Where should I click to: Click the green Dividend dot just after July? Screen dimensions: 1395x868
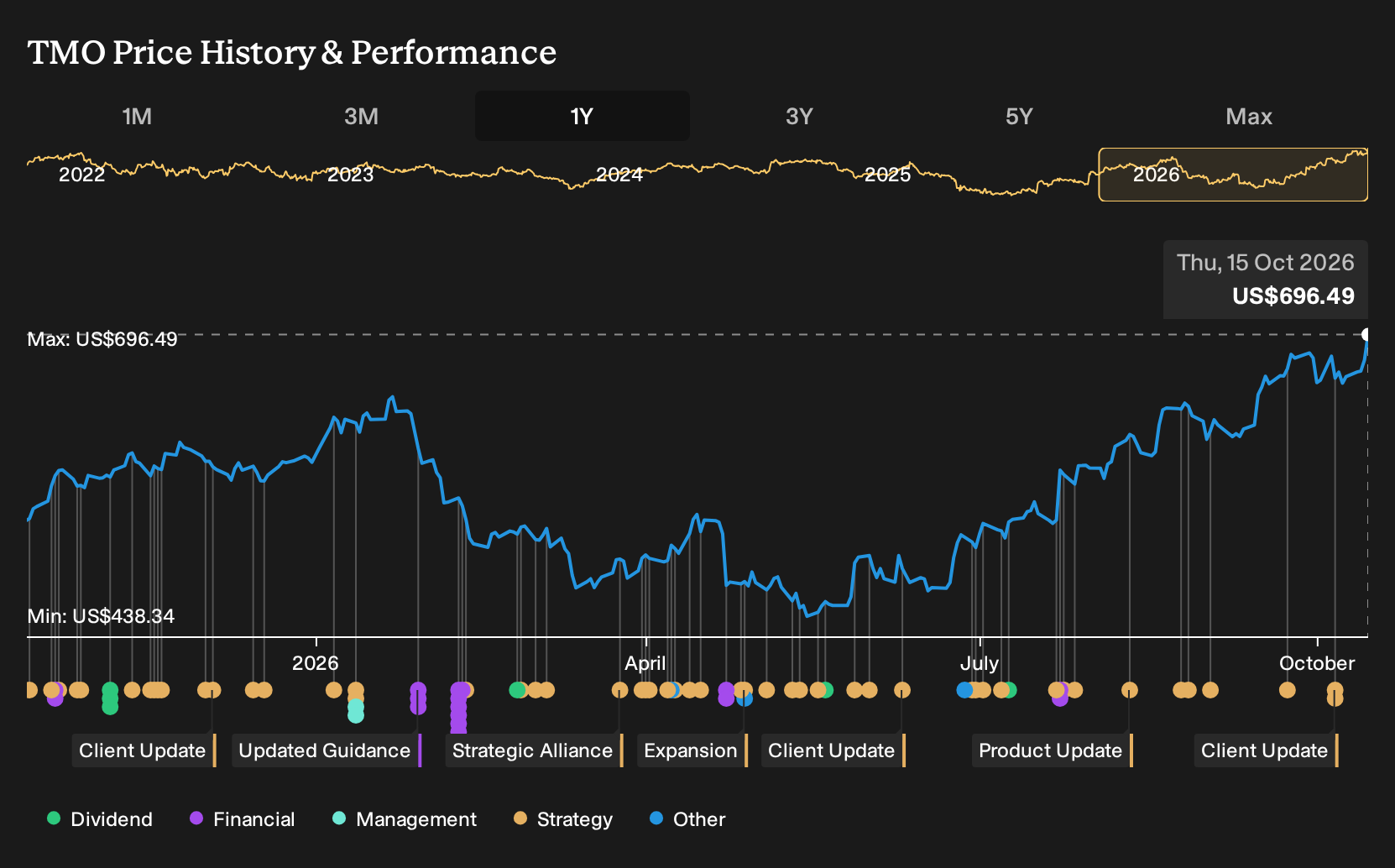(1011, 690)
